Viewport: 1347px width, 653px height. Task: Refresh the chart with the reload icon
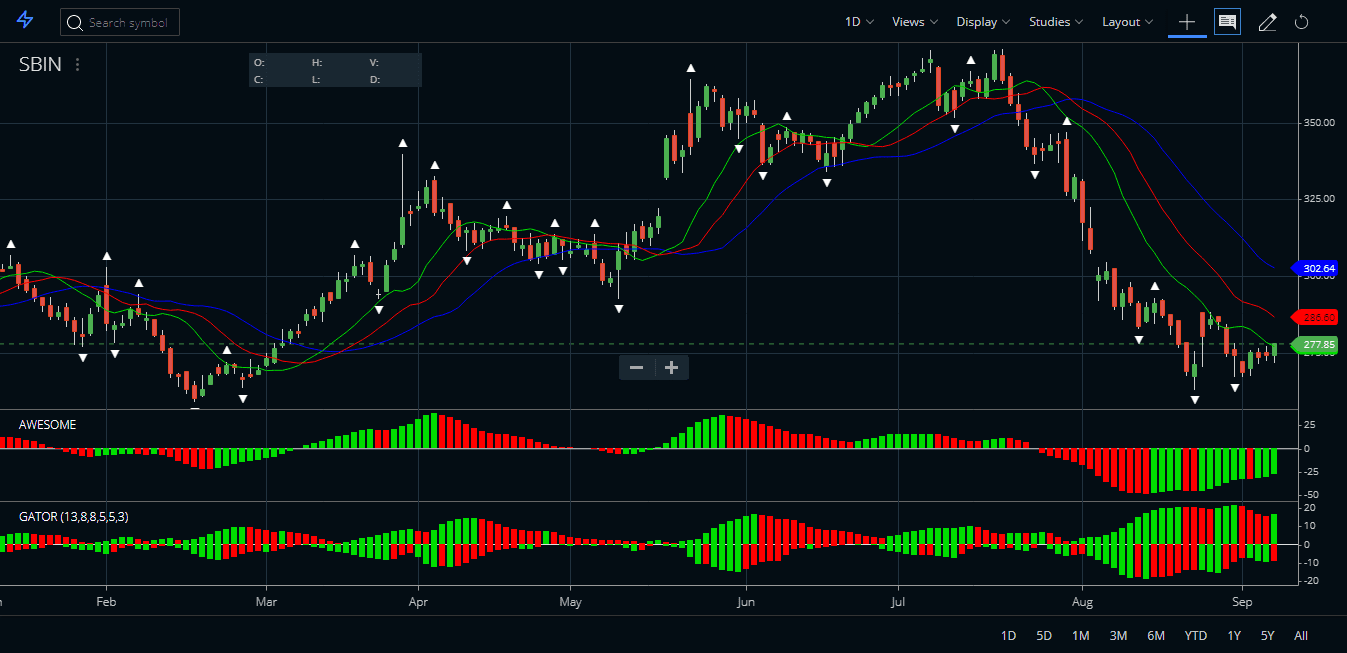coord(1301,21)
